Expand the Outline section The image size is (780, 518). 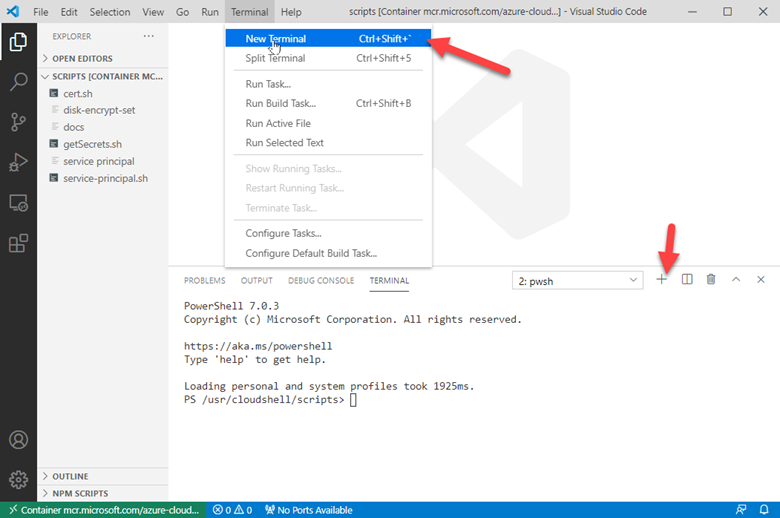pyautogui.click(x=102, y=476)
